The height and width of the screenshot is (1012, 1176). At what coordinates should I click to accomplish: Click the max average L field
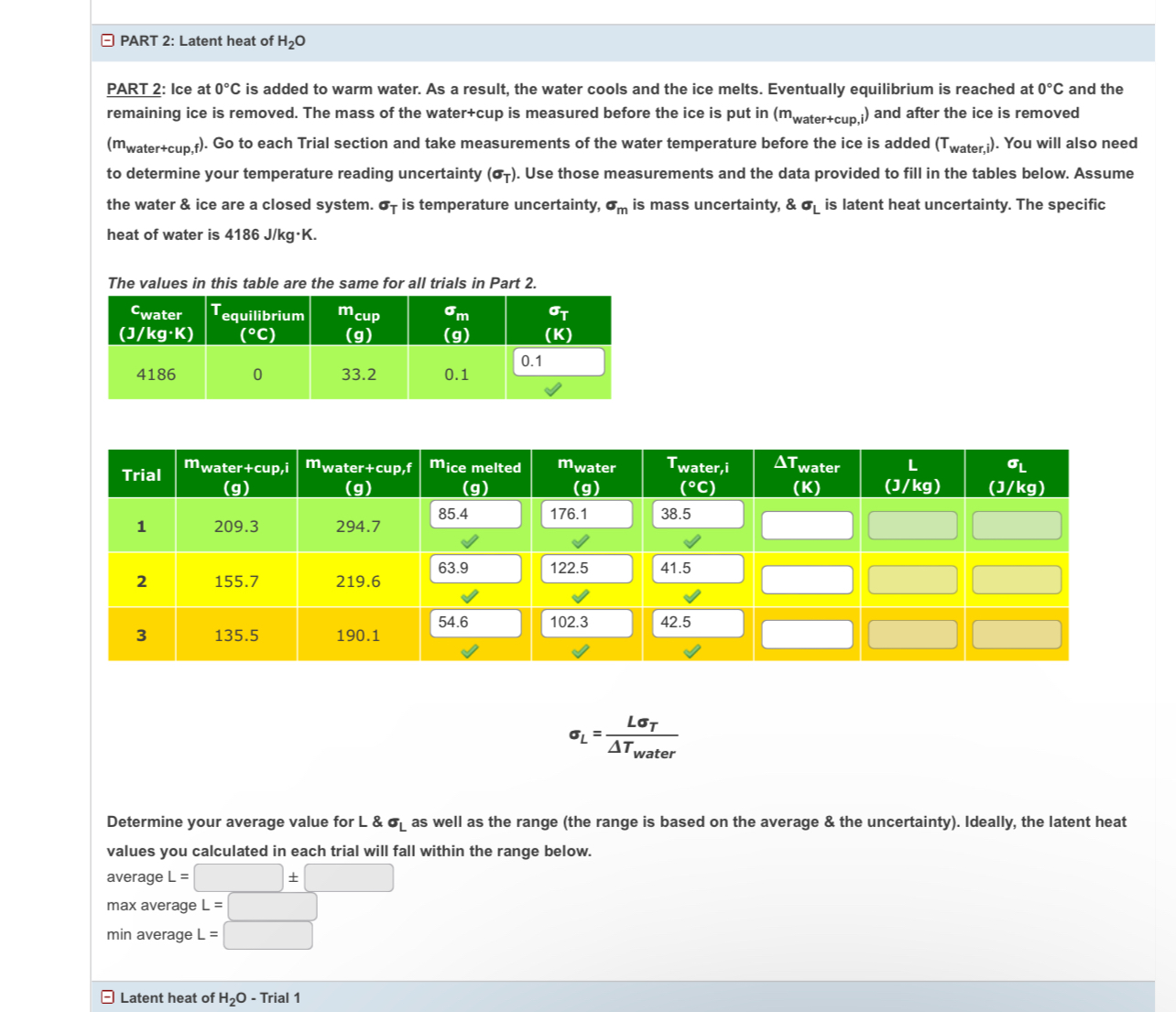273,907
